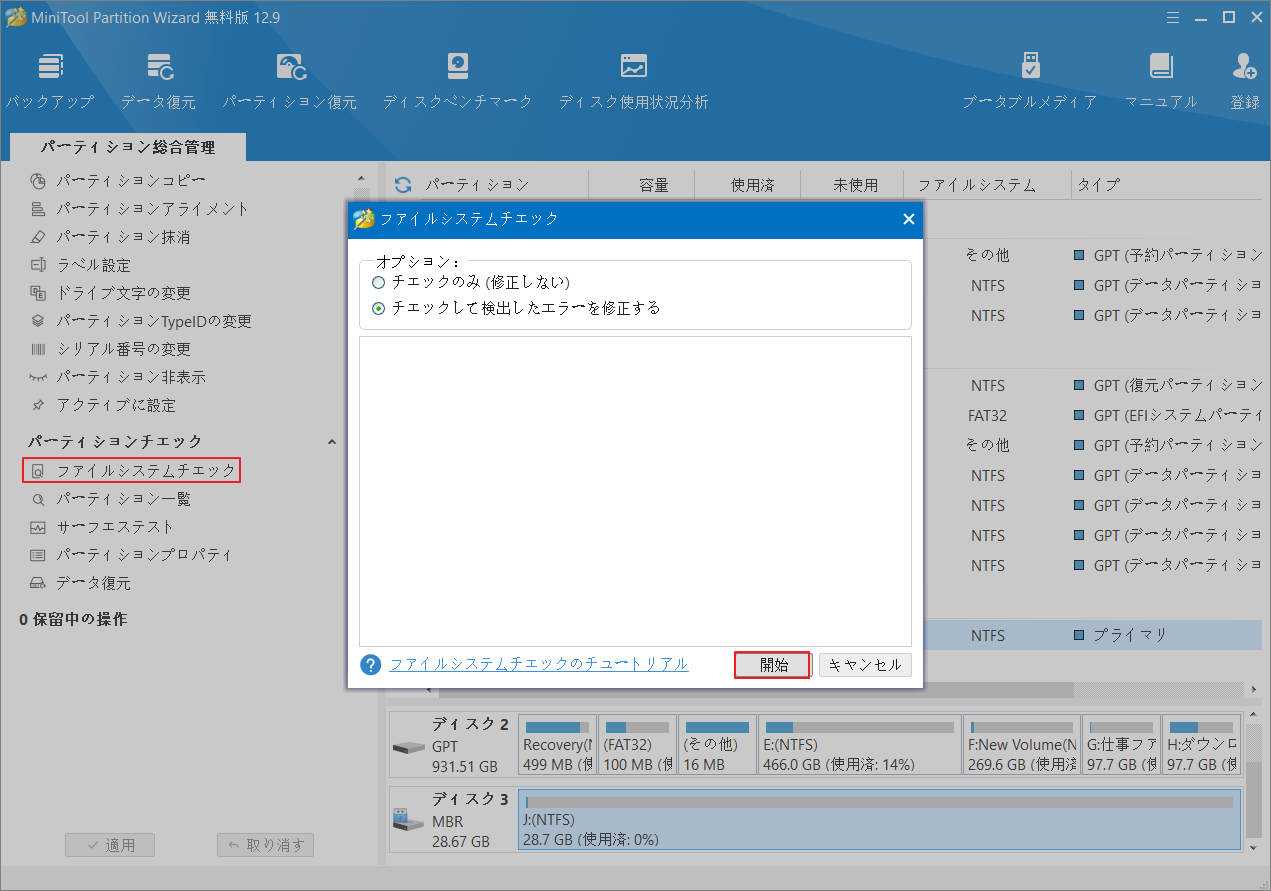Click the 開始 button in the dialog

point(773,665)
